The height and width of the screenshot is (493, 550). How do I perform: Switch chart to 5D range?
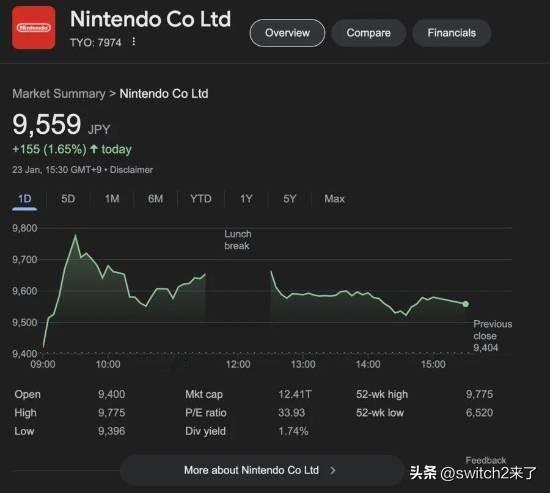68,199
